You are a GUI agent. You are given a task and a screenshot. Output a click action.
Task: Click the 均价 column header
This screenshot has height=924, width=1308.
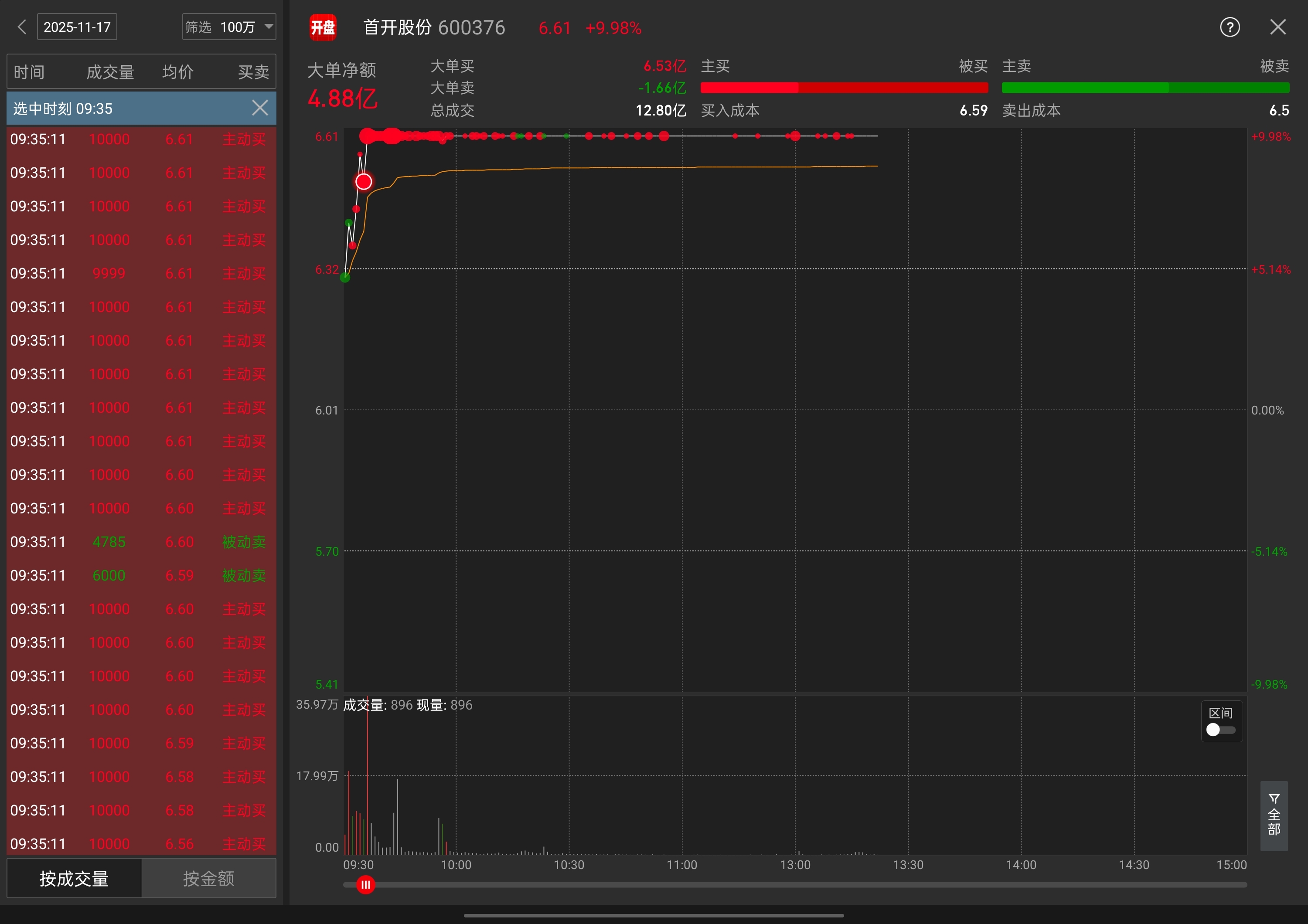[x=178, y=72]
